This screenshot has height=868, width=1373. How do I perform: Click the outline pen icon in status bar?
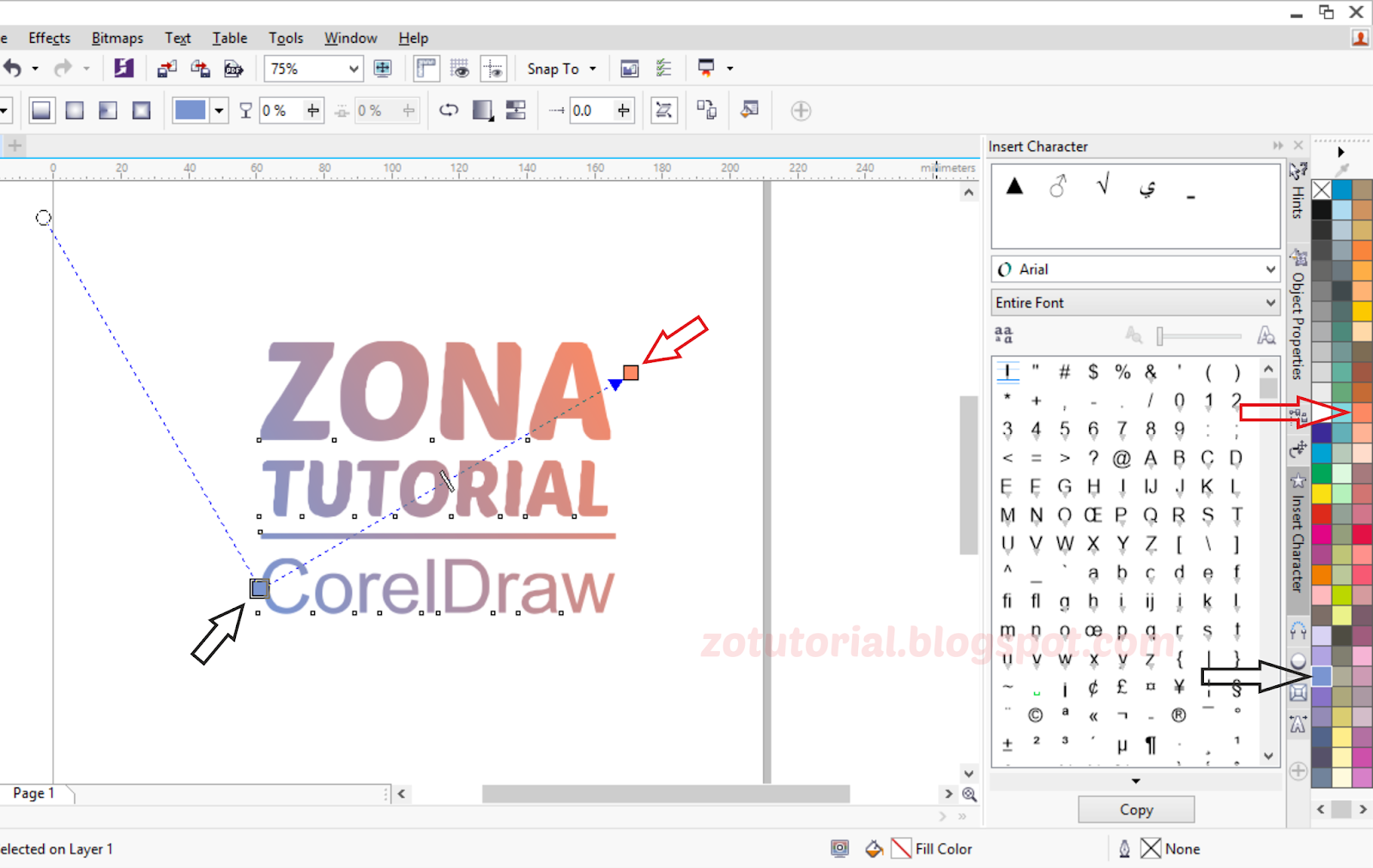coord(1124,848)
